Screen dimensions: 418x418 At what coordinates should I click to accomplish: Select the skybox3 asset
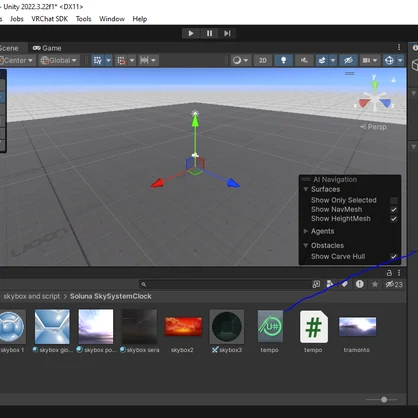tap(227, 331)
